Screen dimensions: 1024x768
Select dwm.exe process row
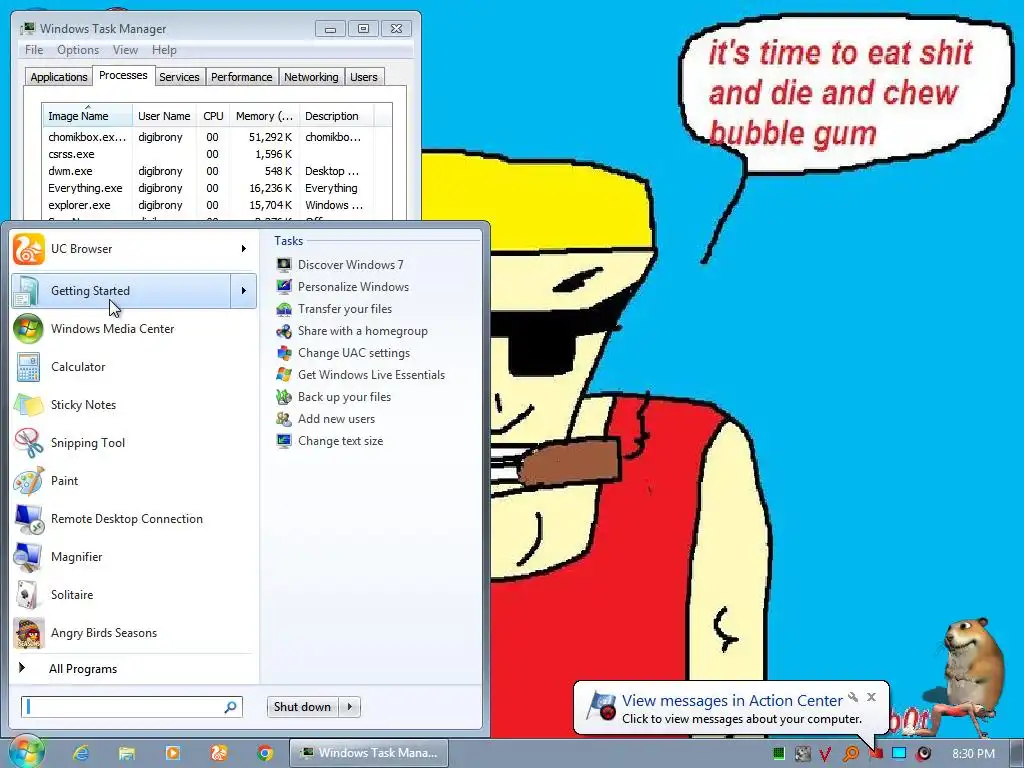217,171
